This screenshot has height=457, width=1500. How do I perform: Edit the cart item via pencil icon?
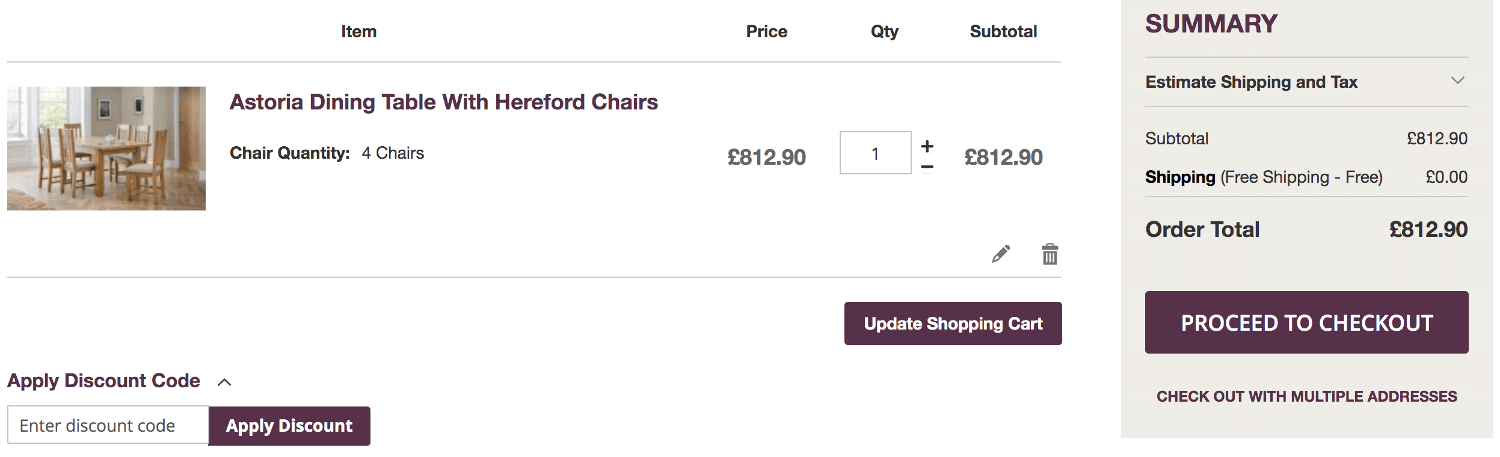pyautogui.click(x=1001, y=254)
